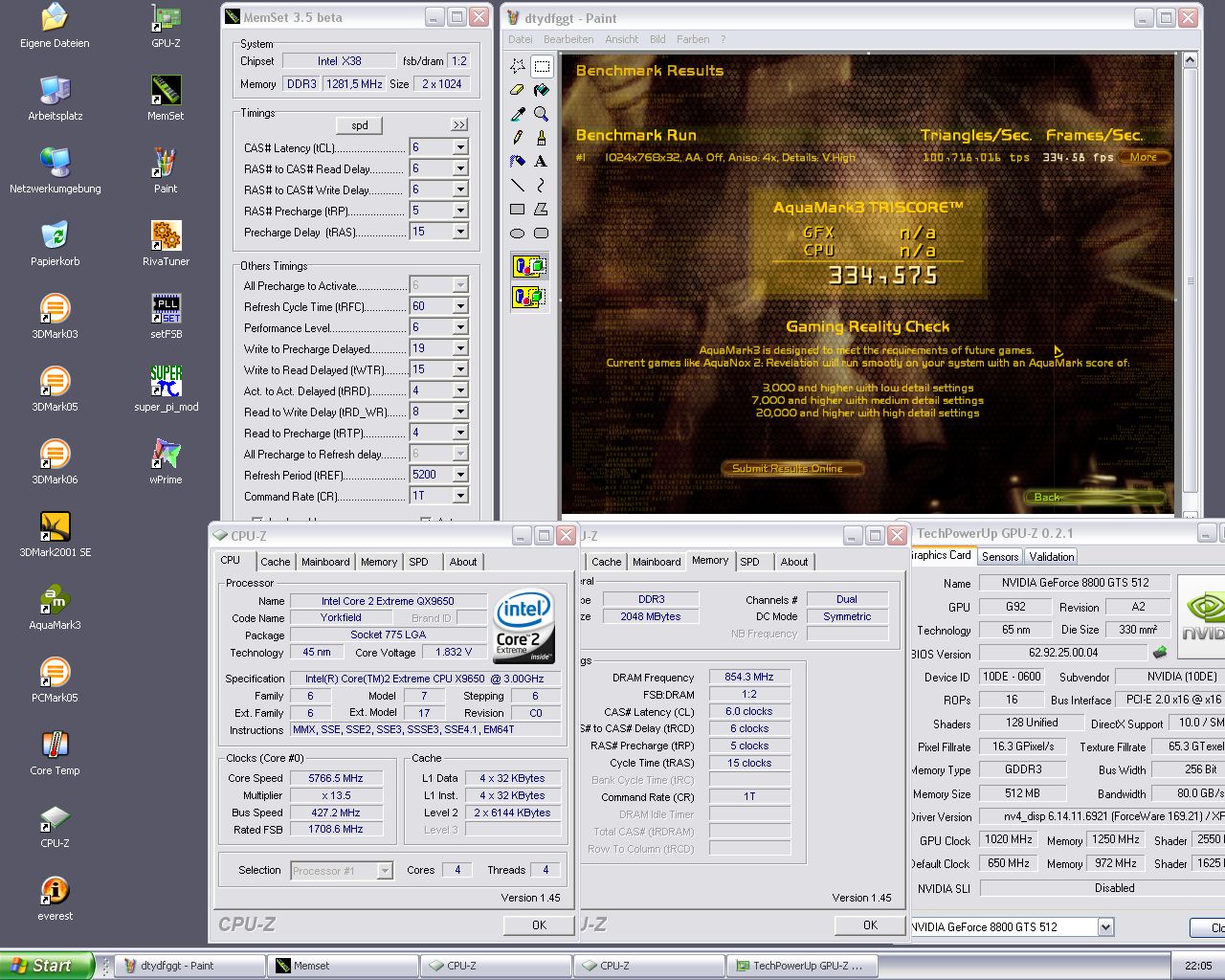Click the Core Speed value field in CPU-Z
The width and height of the screenshot is (1225, 980).
point(336,778)
